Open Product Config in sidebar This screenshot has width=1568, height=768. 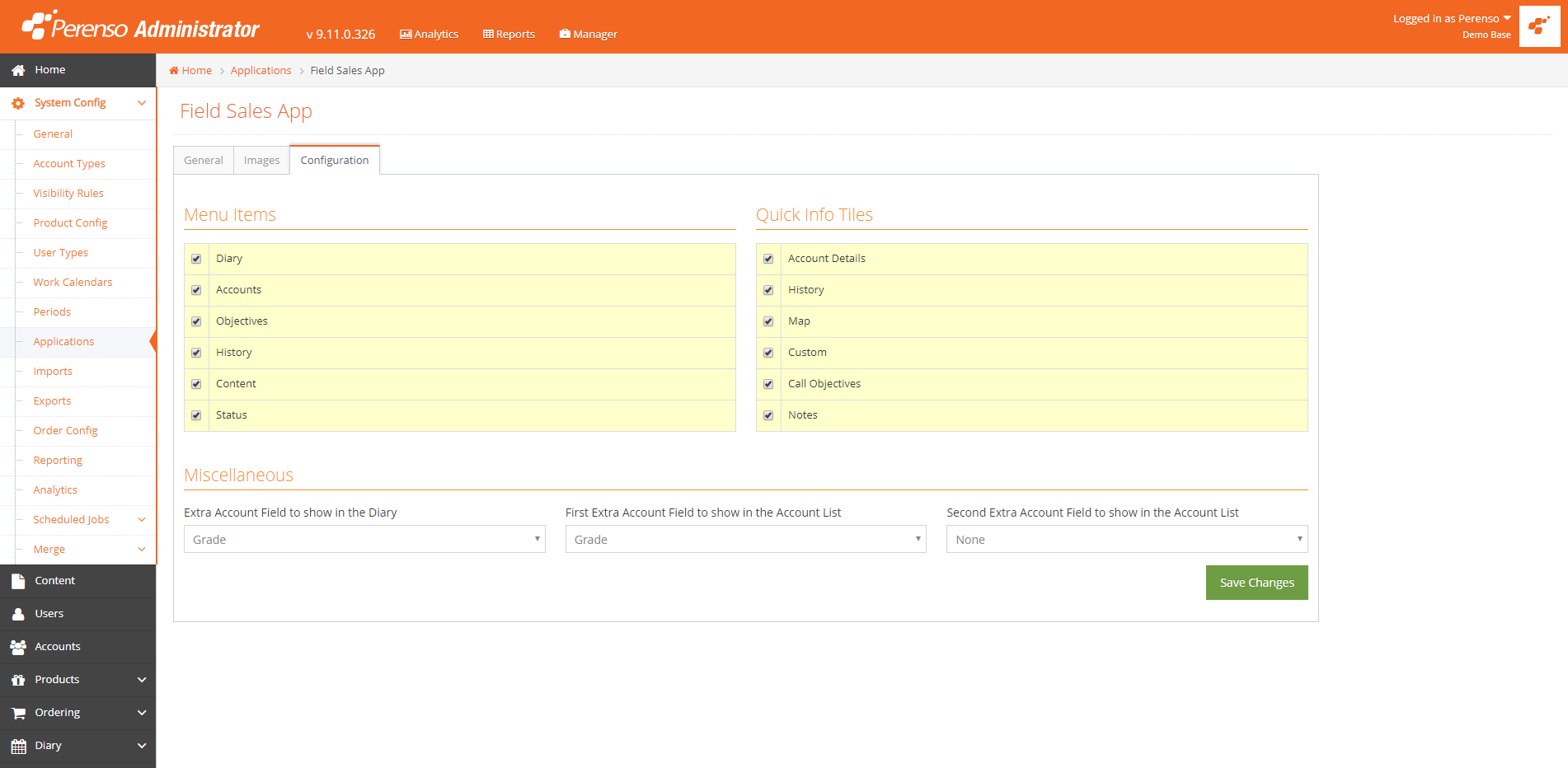[x=70, y=222]
